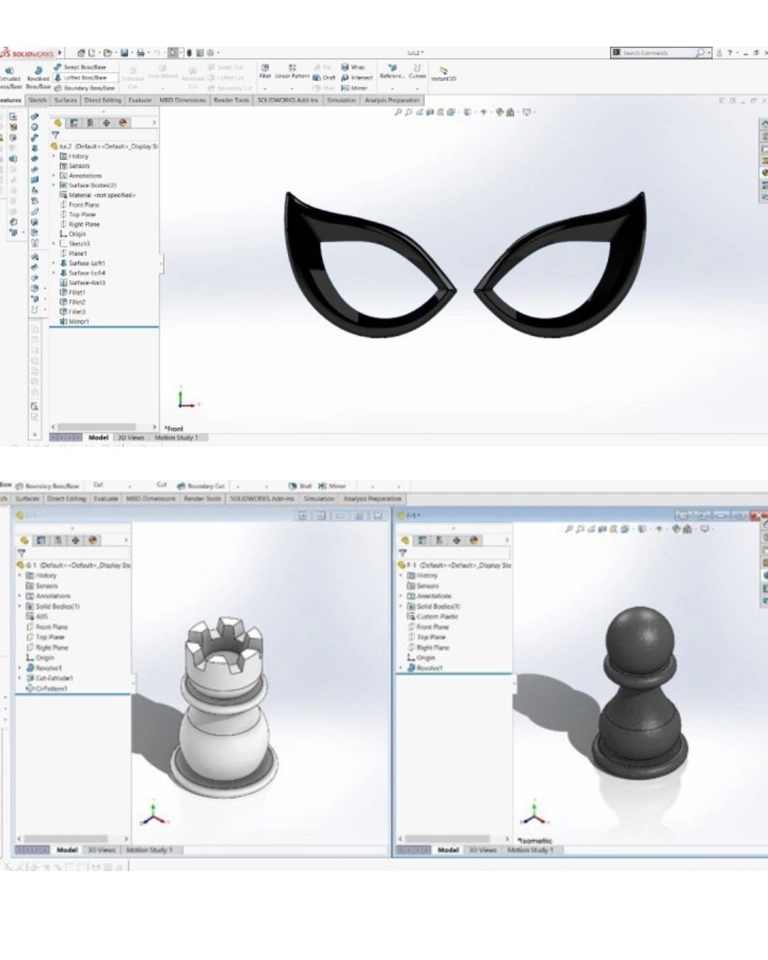Select Custom Plastic material in pawn window

point(432,617)
